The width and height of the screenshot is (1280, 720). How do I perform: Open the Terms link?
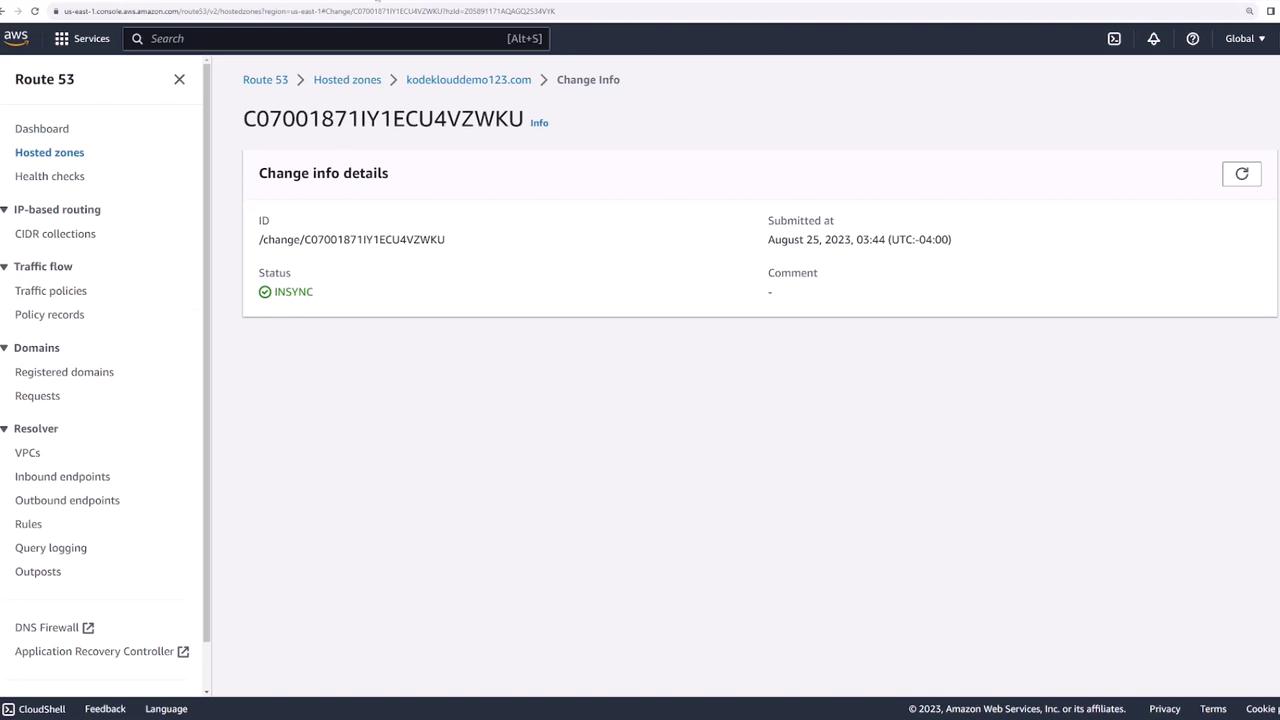point(1213,709)
